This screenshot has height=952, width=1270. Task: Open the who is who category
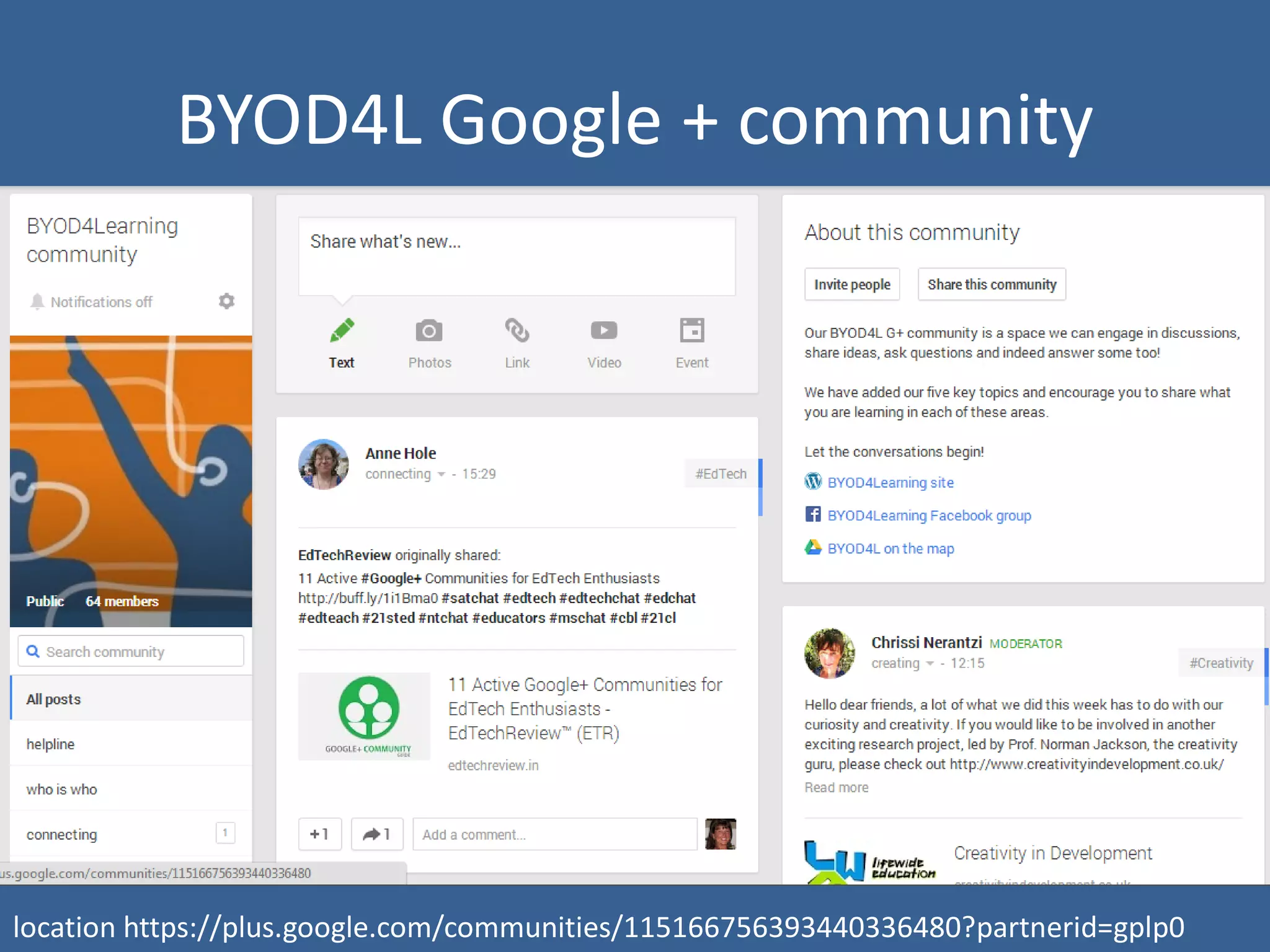click(x=131, y=789)
